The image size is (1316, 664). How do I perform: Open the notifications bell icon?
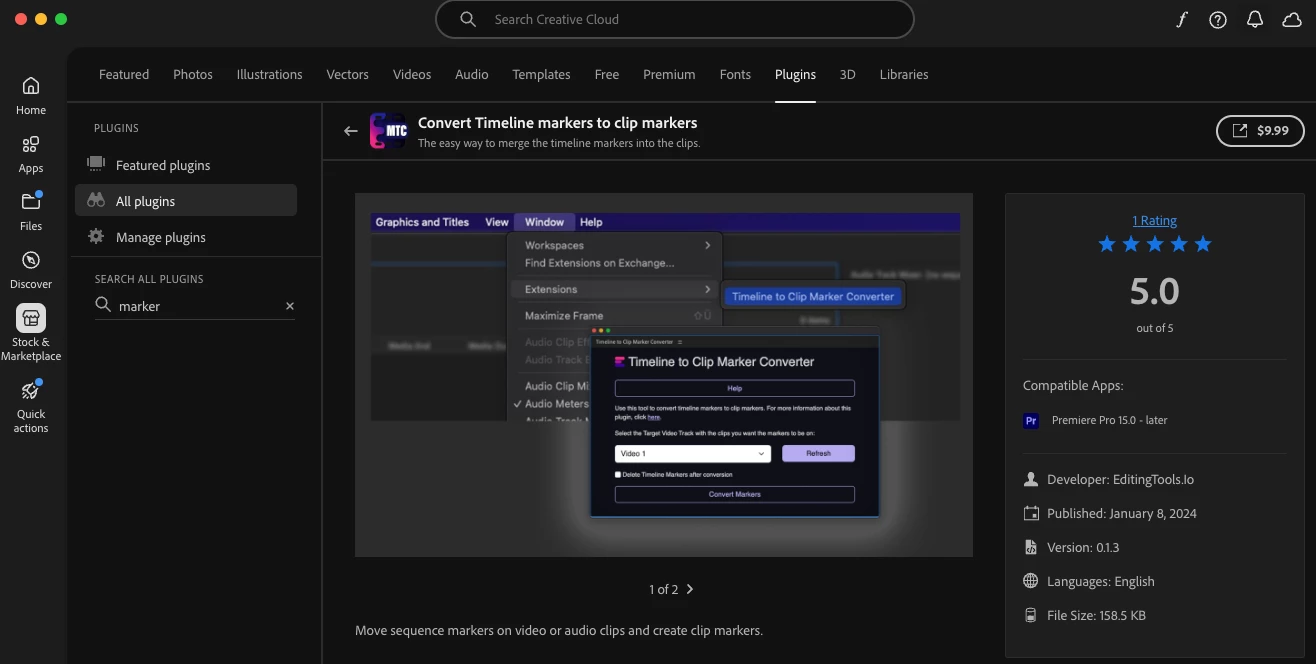1255,19
